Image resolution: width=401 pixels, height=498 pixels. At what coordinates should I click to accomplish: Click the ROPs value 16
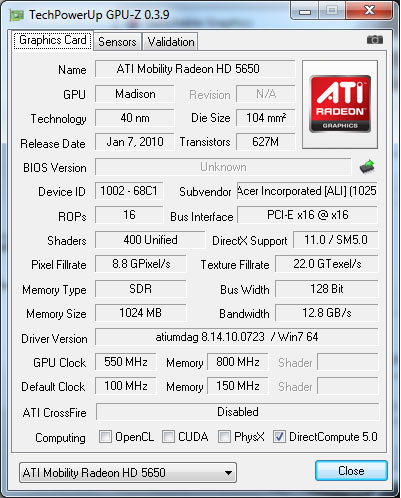pyautogui.click(x=129, y=215)
